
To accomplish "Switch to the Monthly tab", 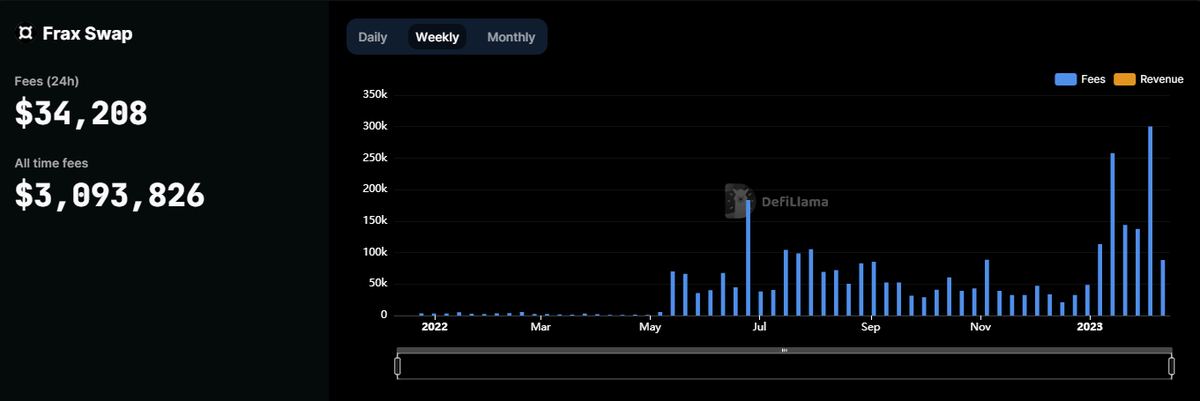I will pos(511,37).
